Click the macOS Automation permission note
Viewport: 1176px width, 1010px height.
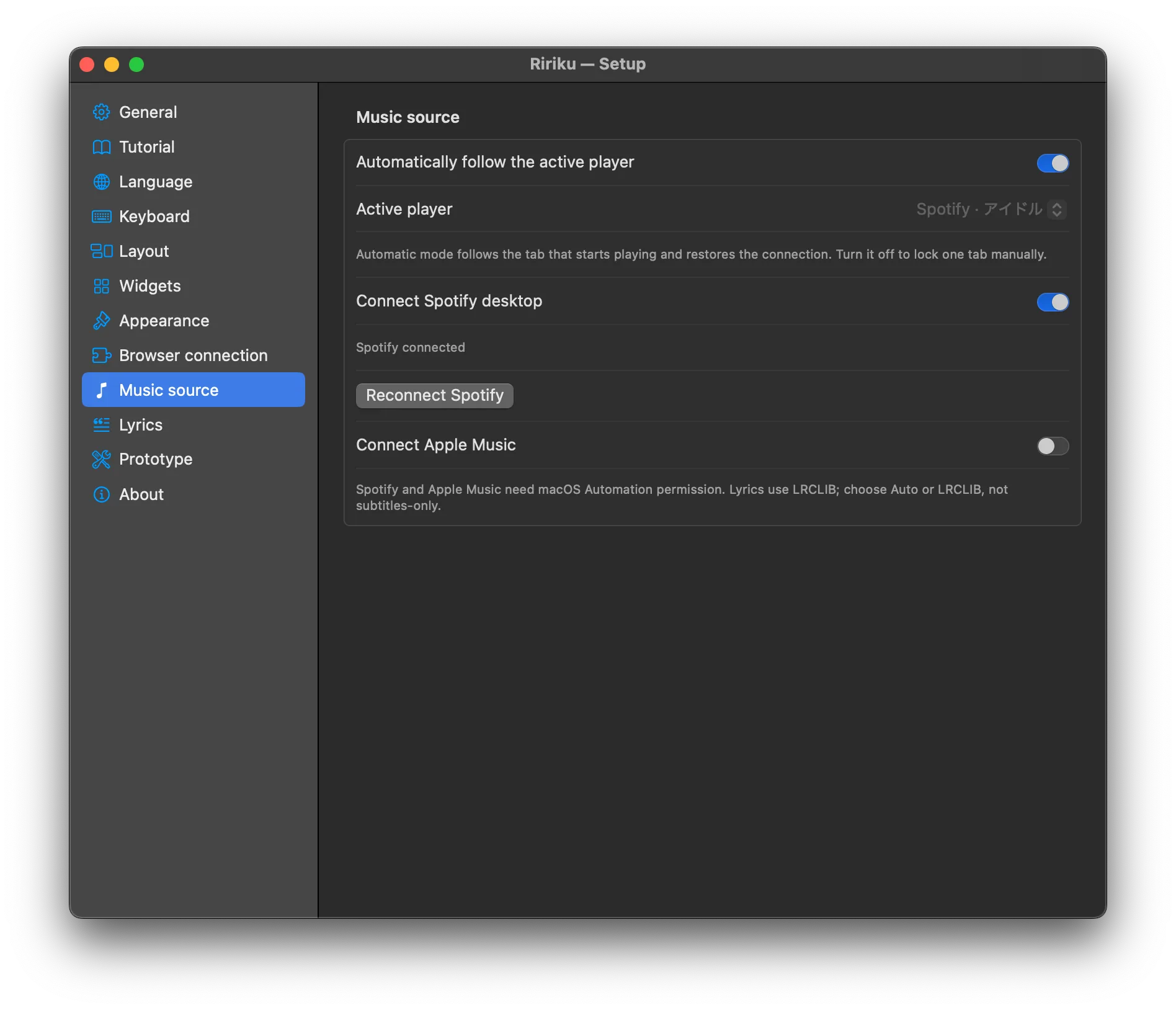(682, 498)
